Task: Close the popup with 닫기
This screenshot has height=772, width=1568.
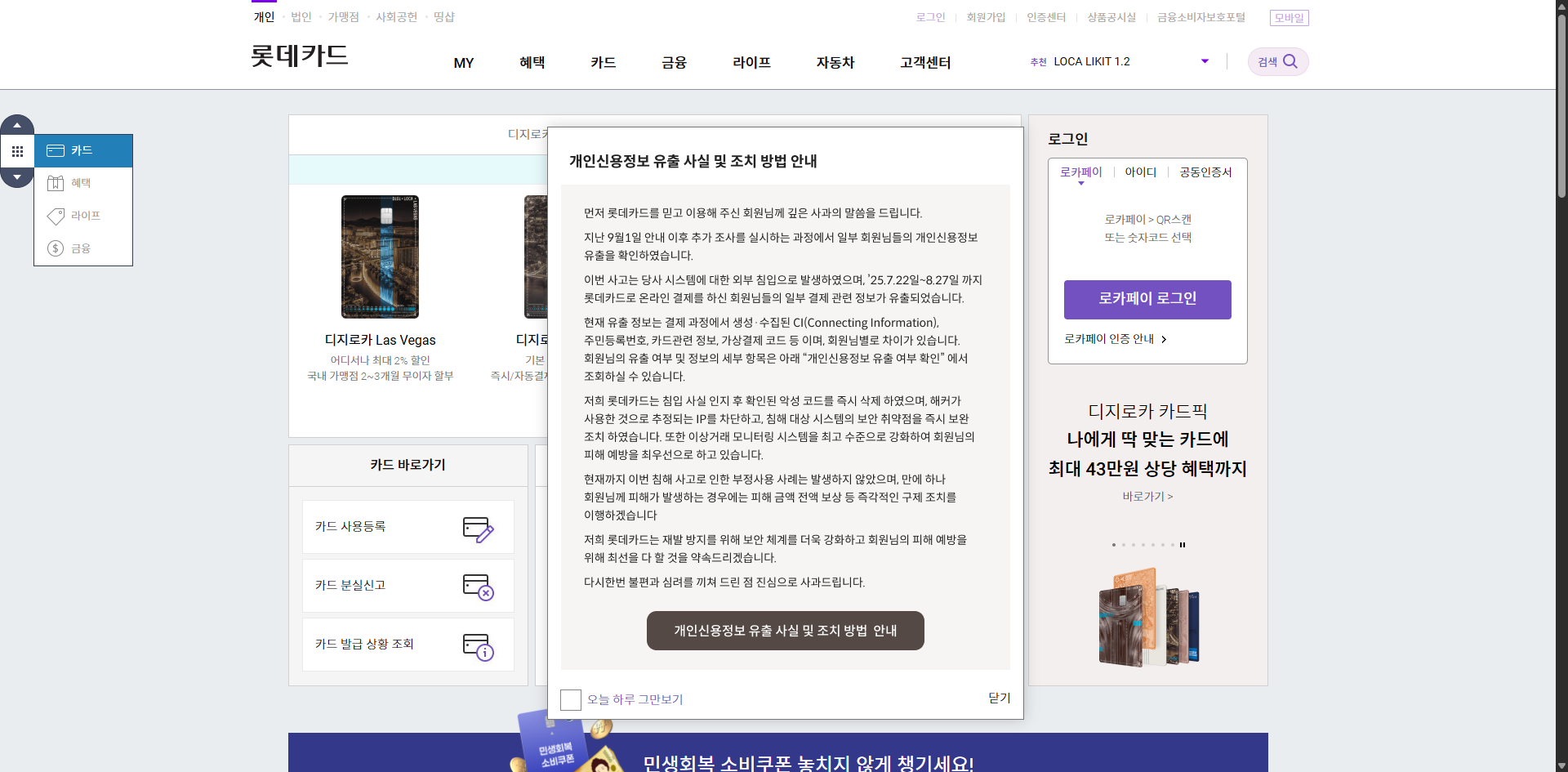Action: 999,698
